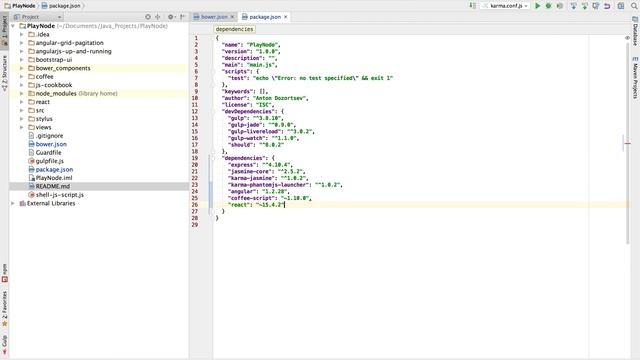Start debugging with the green bug icon
Image resolution: width=640 pixels, height=360 pixels.
549,6
